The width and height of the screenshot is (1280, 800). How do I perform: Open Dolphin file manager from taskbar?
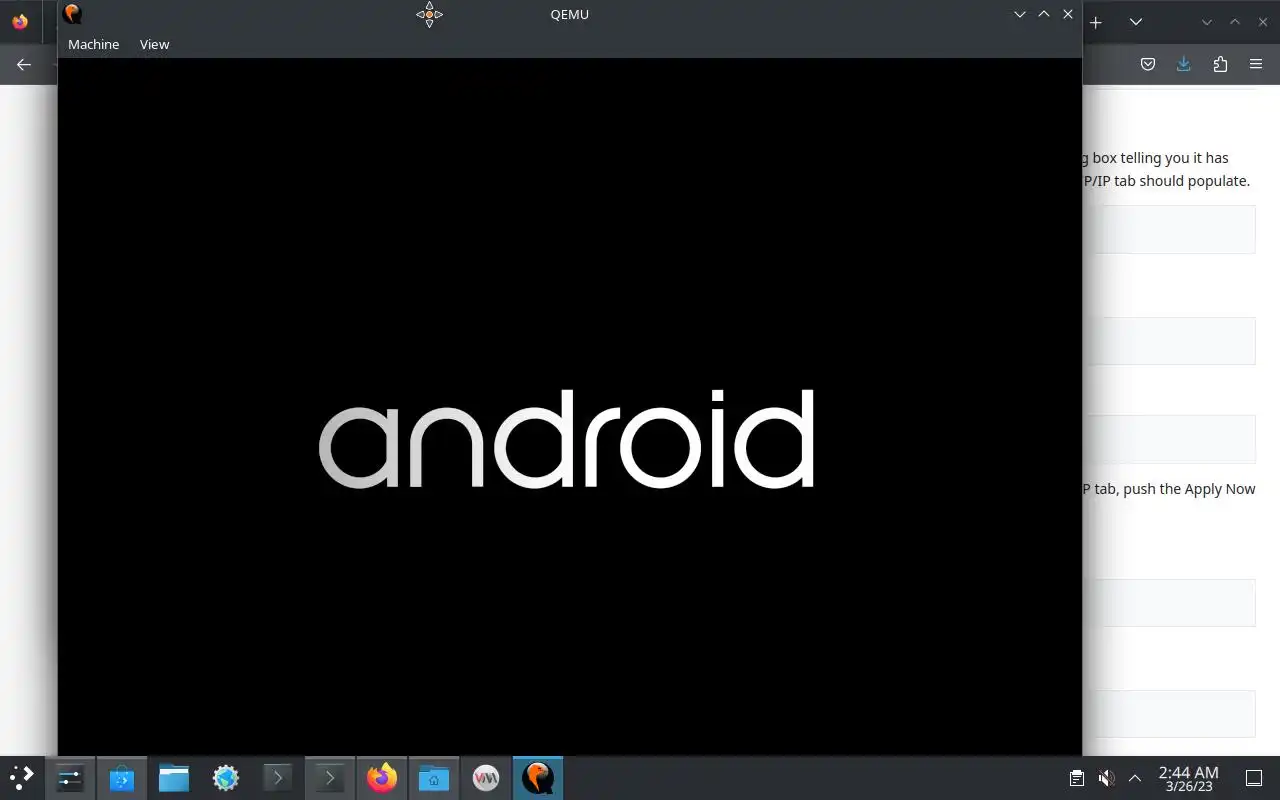(x=174, y=777)
